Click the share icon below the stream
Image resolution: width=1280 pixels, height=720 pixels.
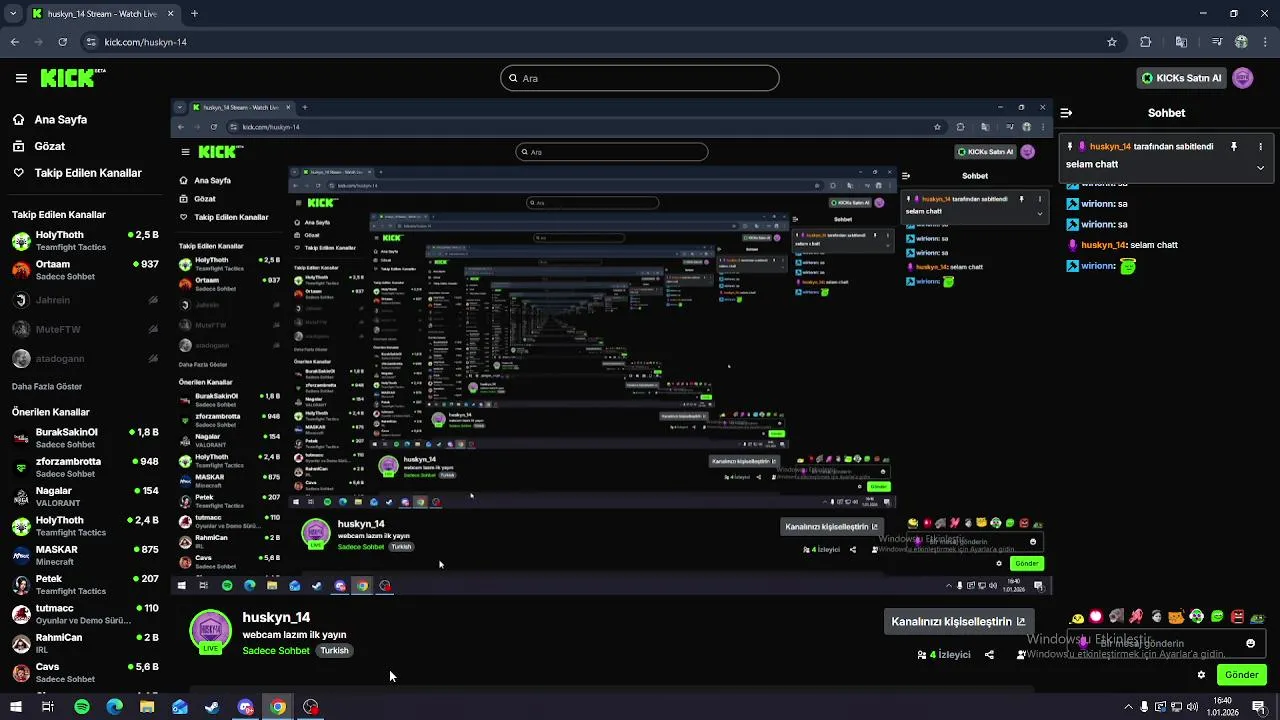[x=989, y=655]
